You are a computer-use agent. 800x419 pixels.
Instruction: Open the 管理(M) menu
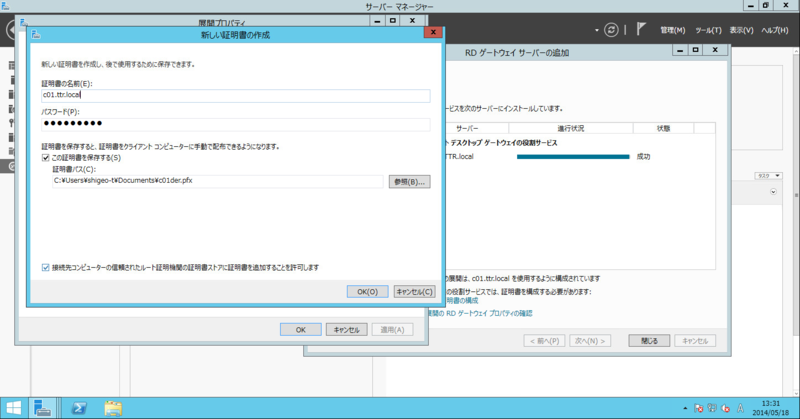click(x=672, y=30)
